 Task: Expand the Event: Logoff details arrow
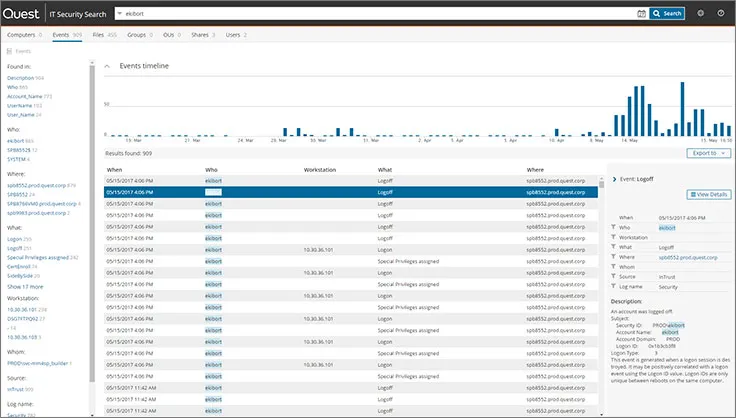(x=614, y=178)
